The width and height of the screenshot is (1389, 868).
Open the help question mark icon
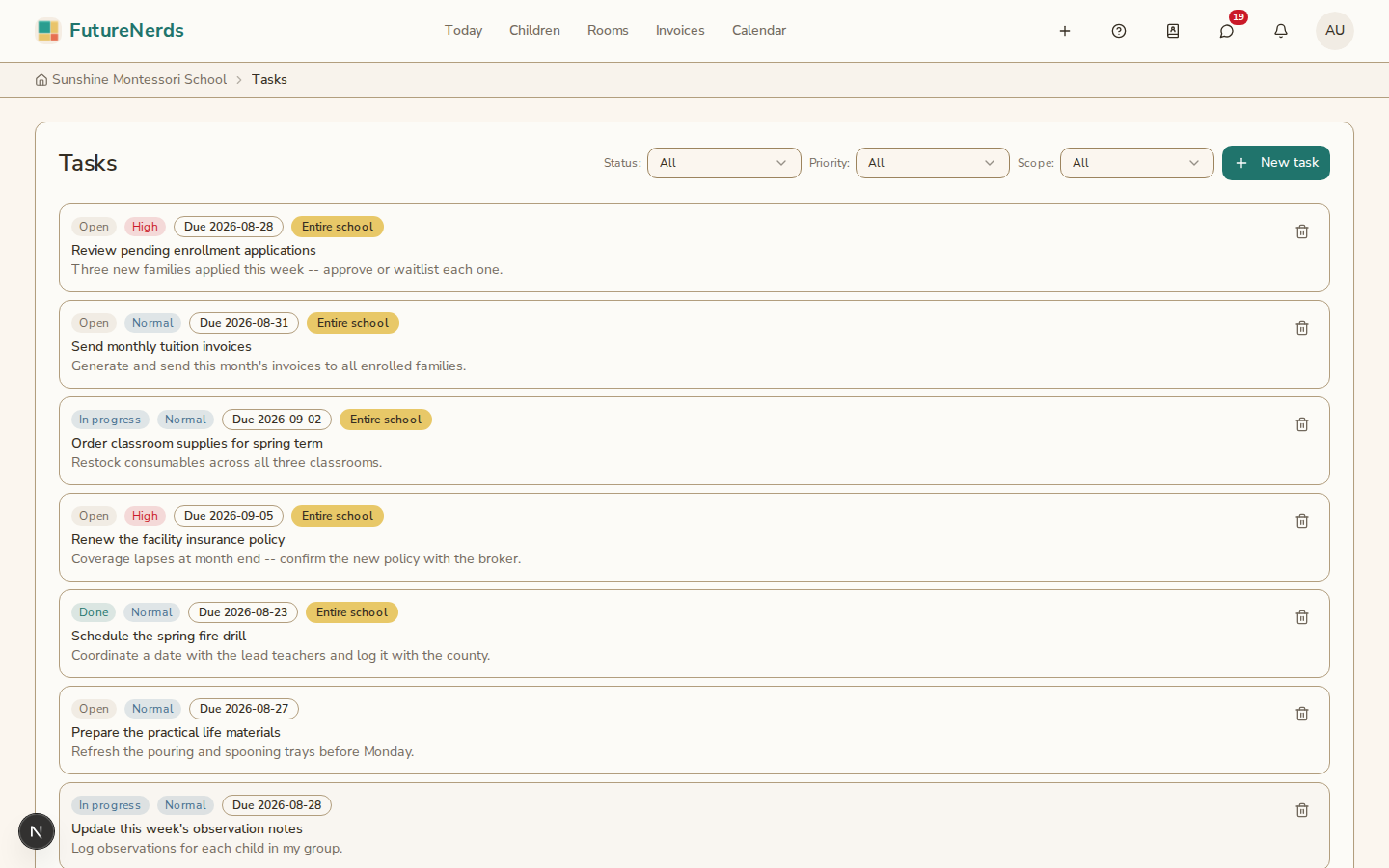[x=1119, y=31]
